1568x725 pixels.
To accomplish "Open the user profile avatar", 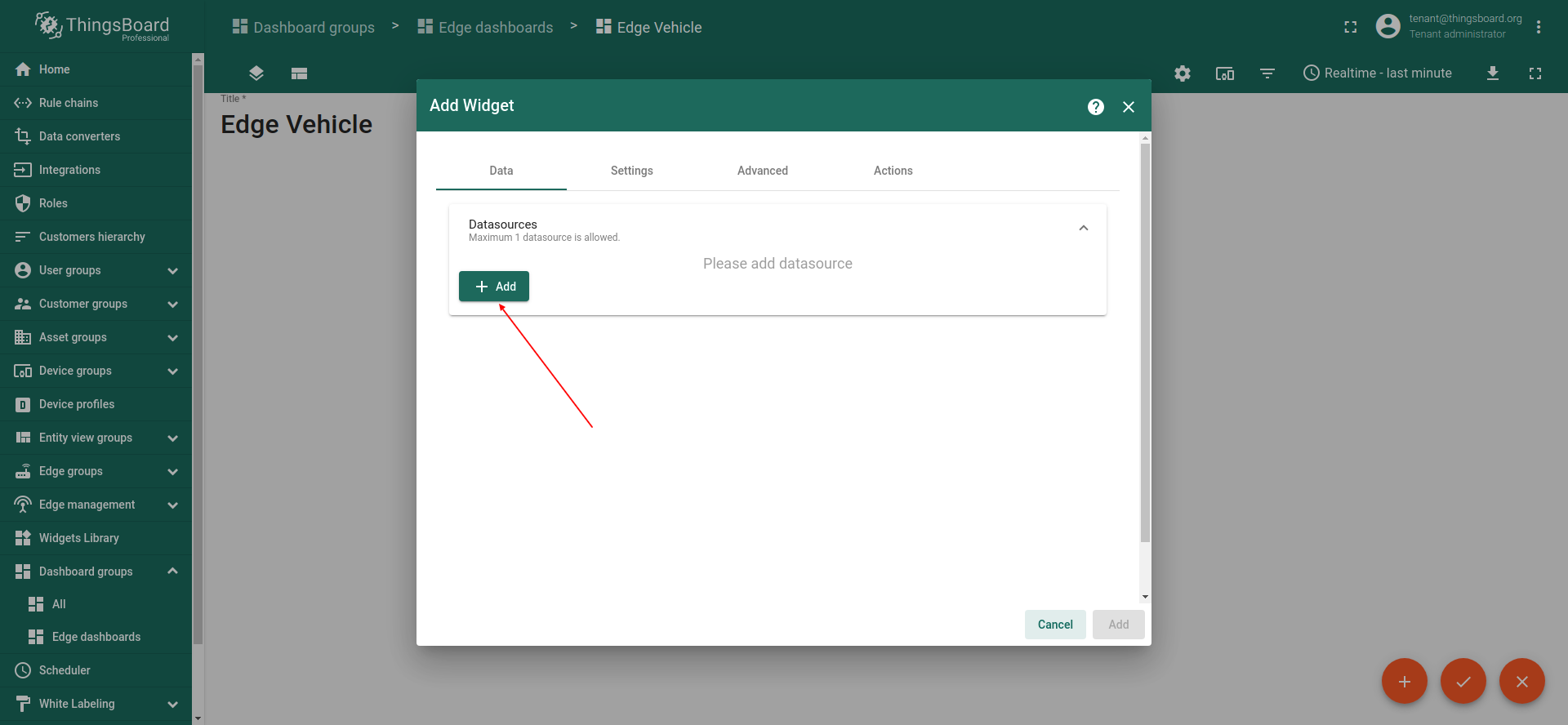I will tap(1388, 26).
